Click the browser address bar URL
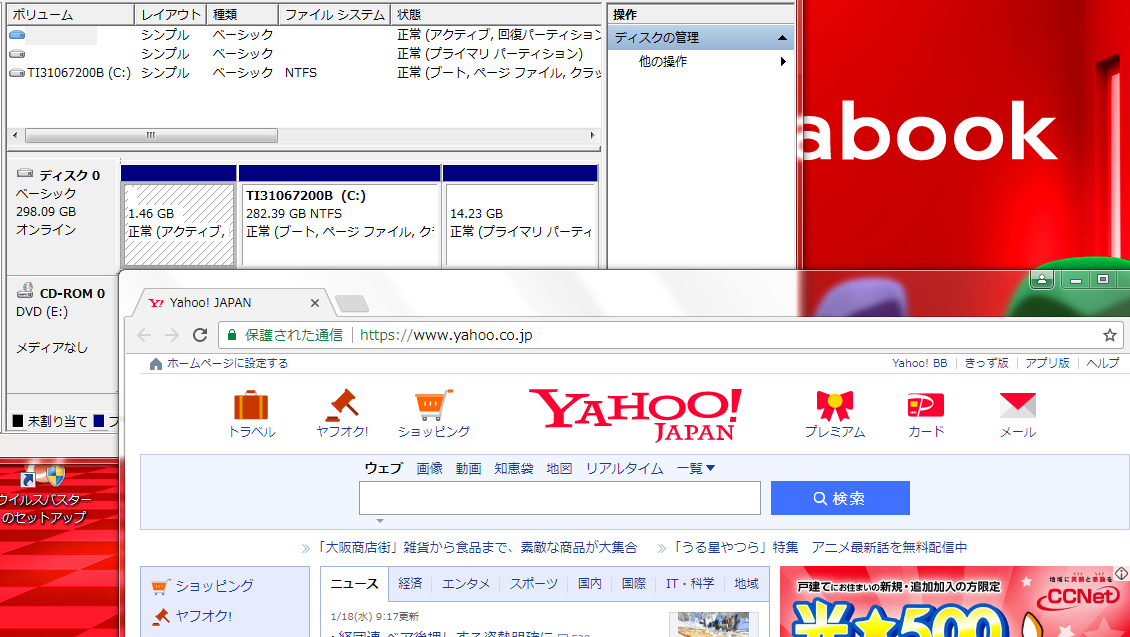The height and width of the screenshot is (637, 1130). 446,335
